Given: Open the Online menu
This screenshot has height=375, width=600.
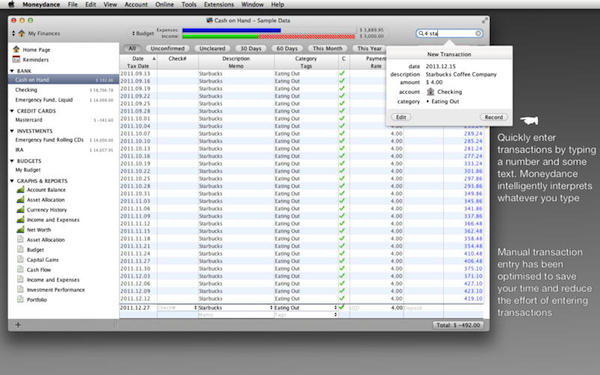Looking at the screenshot, I should point(165,5).
